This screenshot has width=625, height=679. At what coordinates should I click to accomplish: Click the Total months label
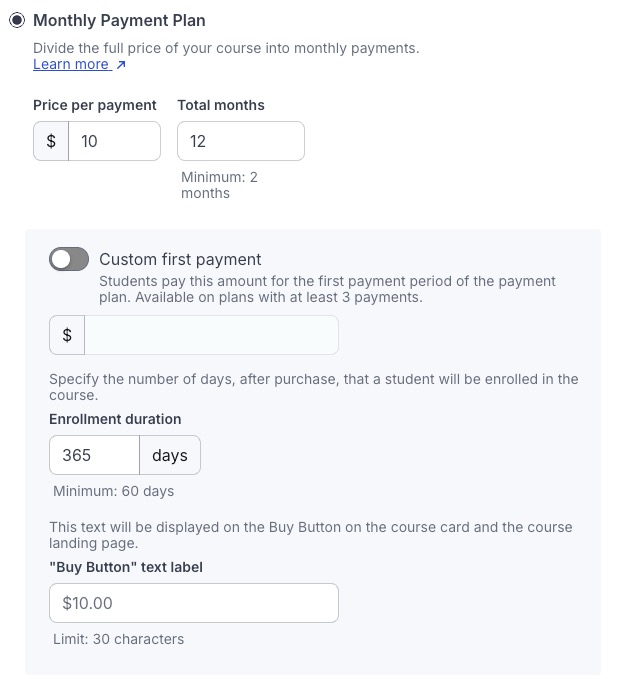pyautogui.click(x=221, y=105)
